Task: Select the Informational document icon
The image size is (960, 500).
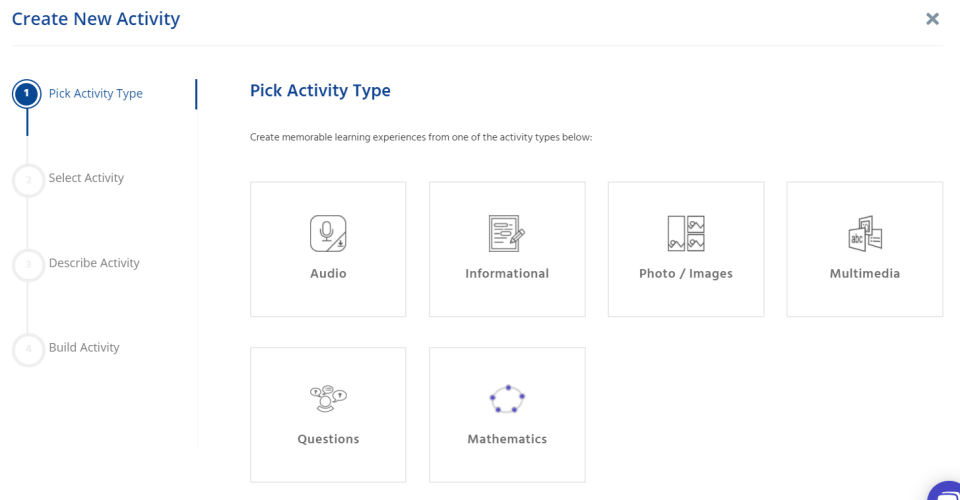Action: click(x=507, y=233)
